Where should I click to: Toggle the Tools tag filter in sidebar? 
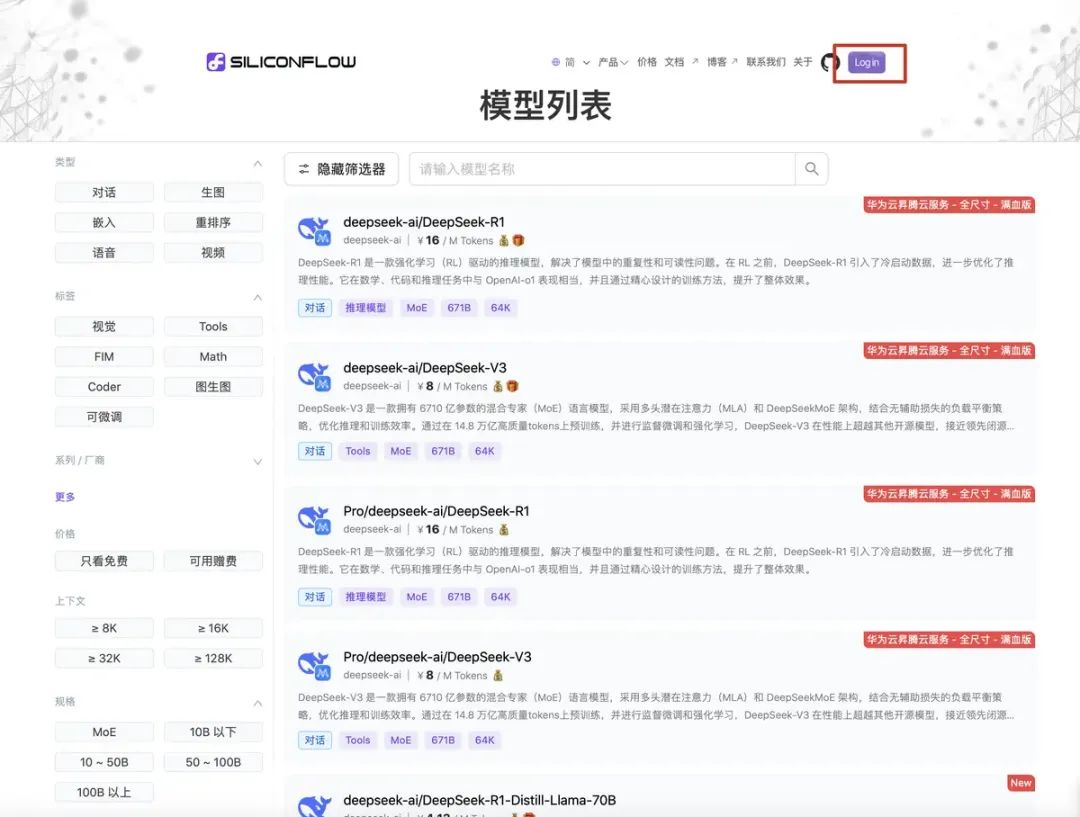click(x=213, y=327)
